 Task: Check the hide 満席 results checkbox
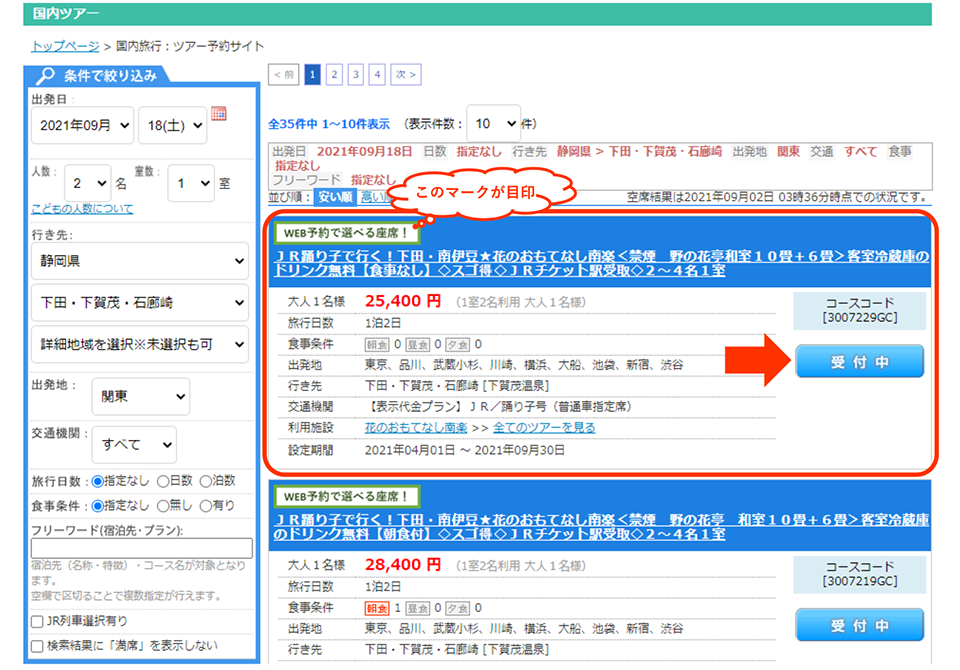(x=37, y=647)
